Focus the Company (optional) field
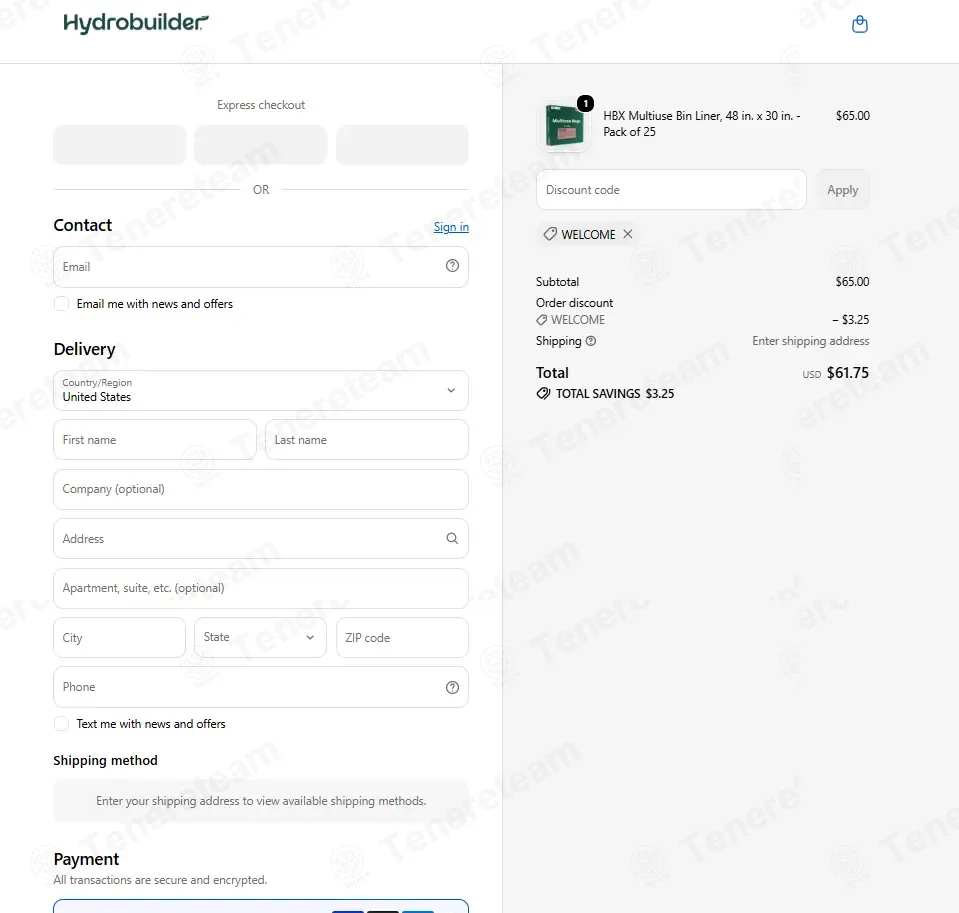The image size is (959, 913). [261, 489]
